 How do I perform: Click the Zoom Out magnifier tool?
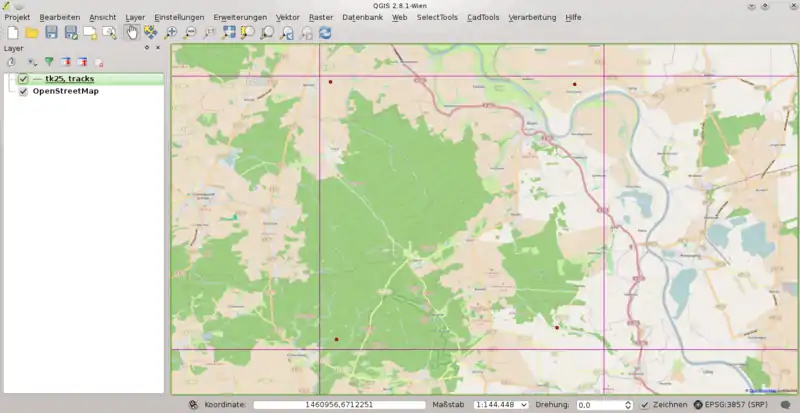[190, 33]
